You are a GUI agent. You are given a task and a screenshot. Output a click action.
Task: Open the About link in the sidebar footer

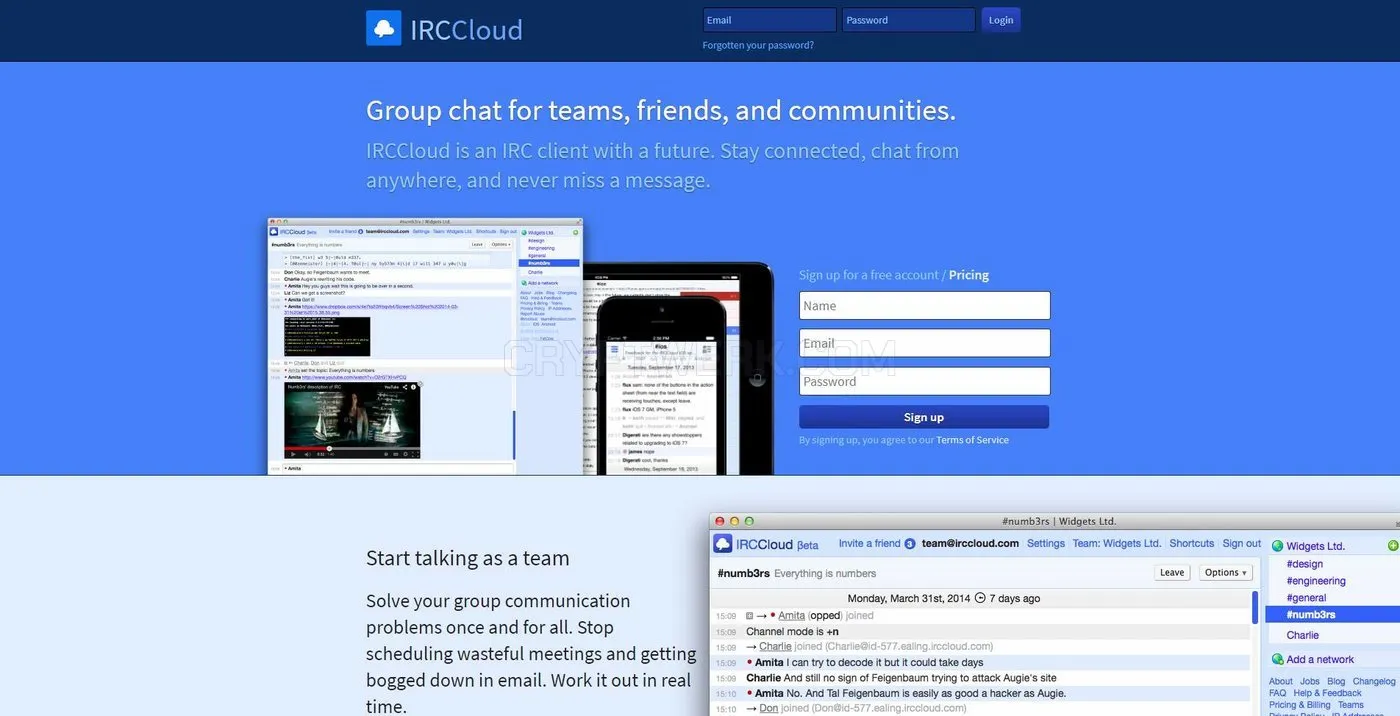click(x=1281, y=682)
